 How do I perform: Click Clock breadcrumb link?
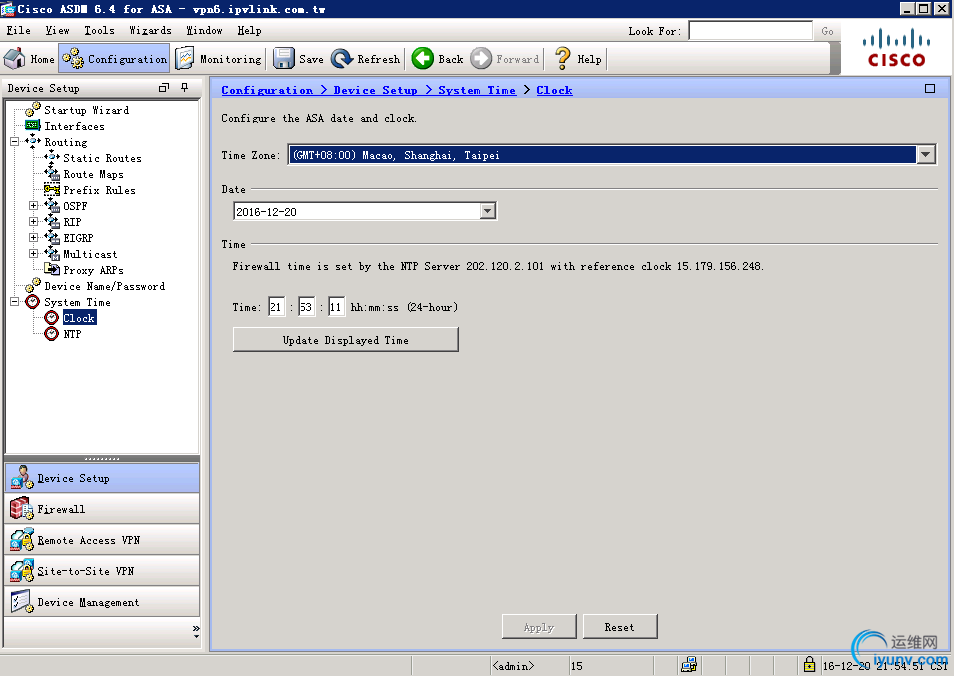(x=554, y=90)
